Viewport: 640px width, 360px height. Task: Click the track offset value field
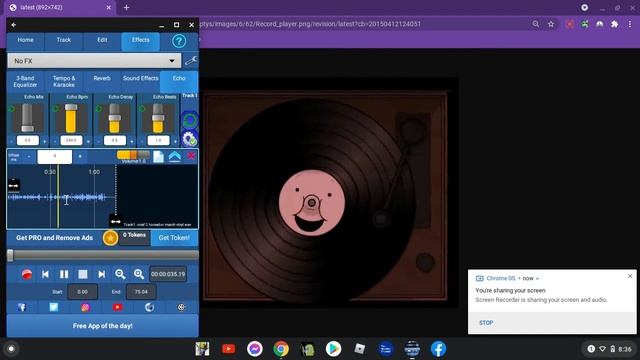[x=55, y=156]
